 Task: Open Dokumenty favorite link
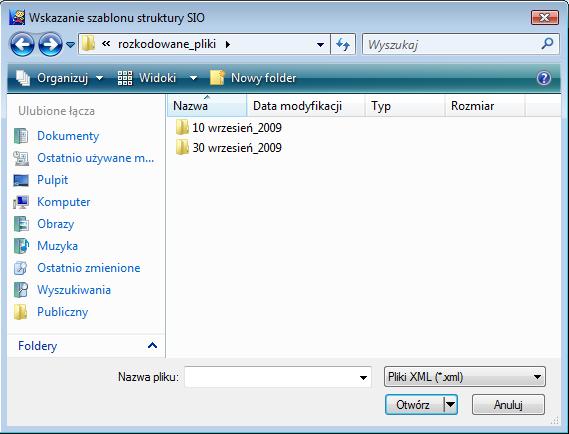tap(68, 136)
